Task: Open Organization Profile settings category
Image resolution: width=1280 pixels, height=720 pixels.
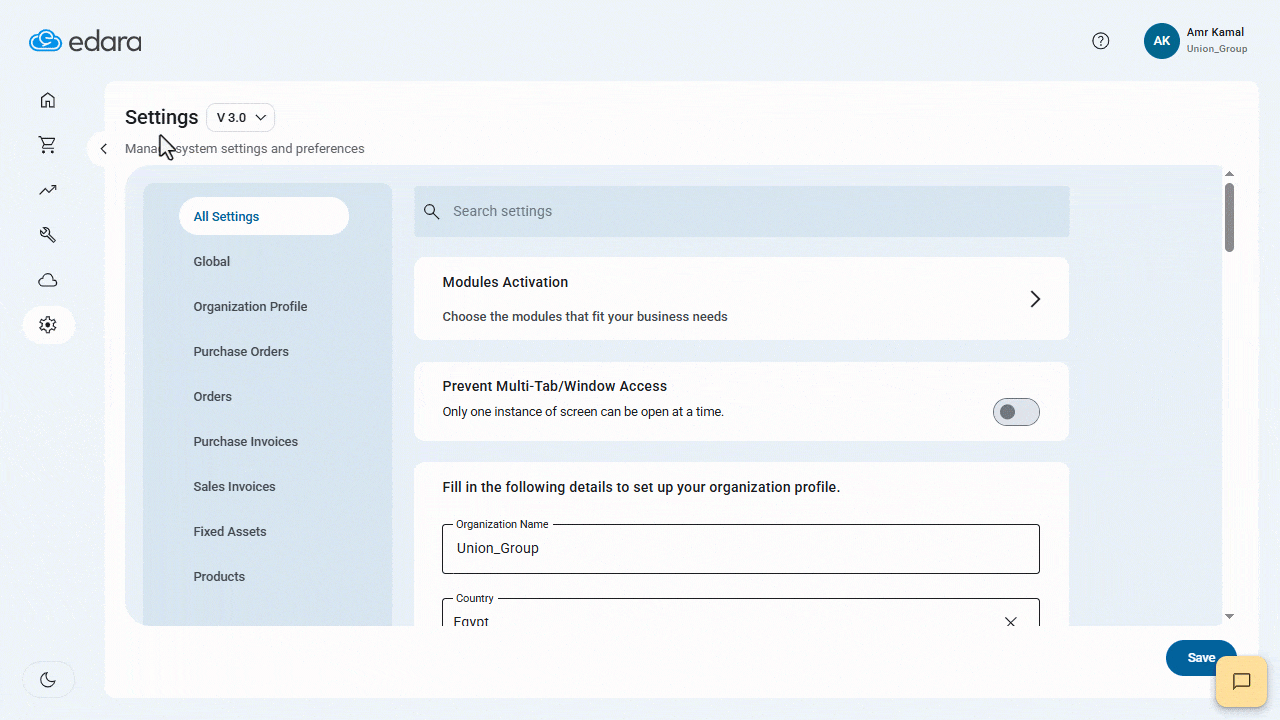Action: click(250, 306)
